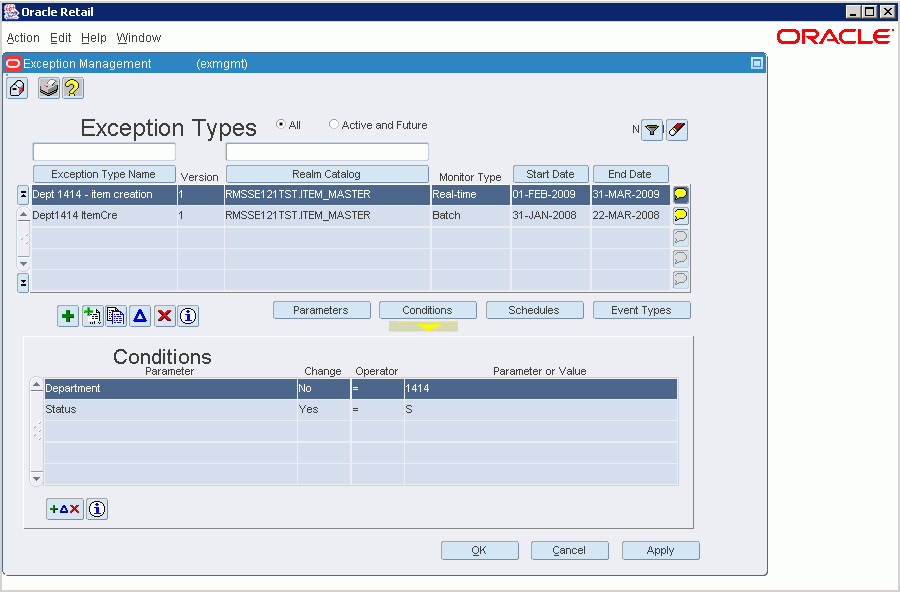This screenshot has width=900, height=592.
Task: Click 'Real-time' monitor type cell
Action: (x=470, y=195)
